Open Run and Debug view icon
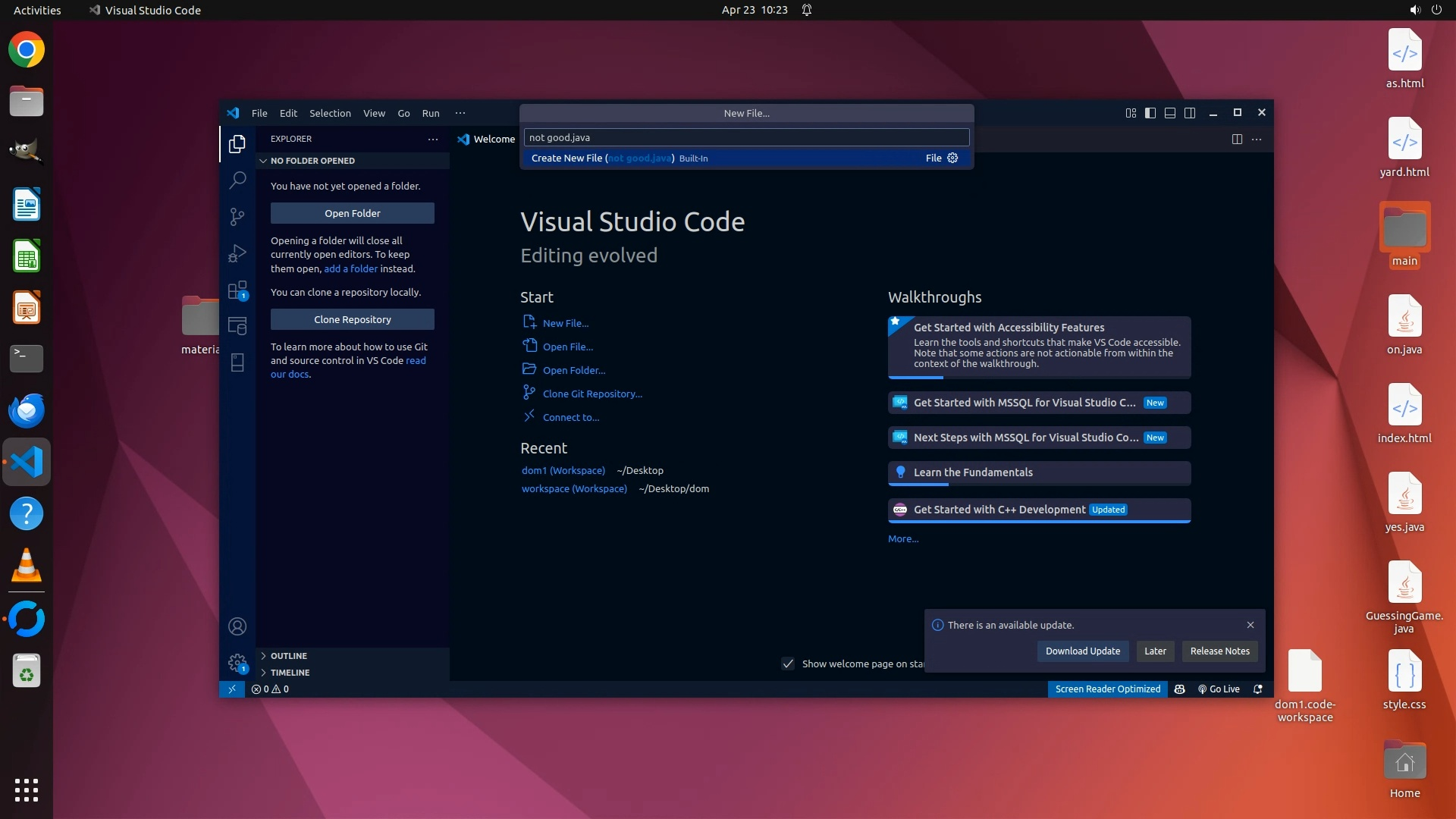The height and width of the screenshot is (819, 1456). point(237,253)
